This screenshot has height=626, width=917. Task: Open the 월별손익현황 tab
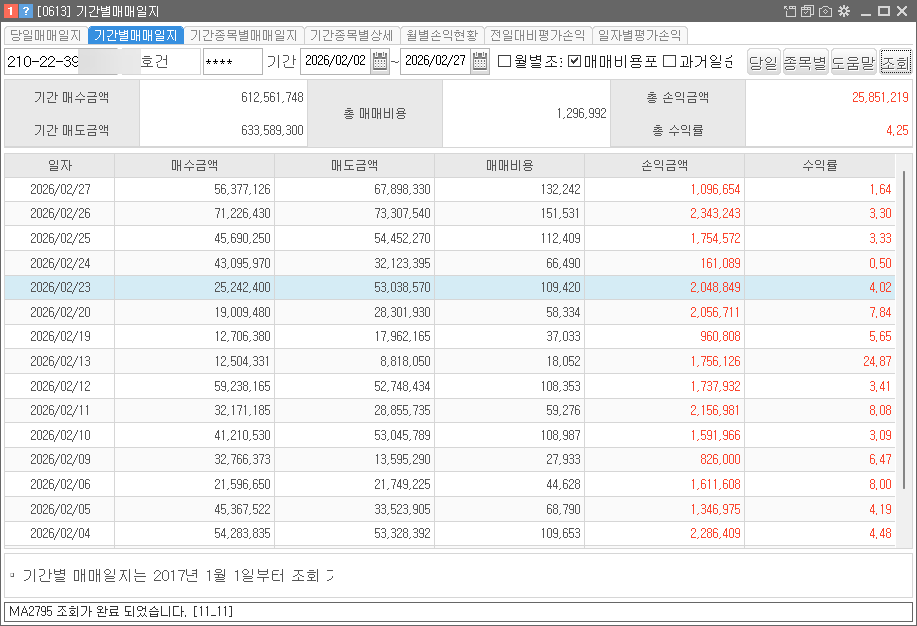pos(442,35)
